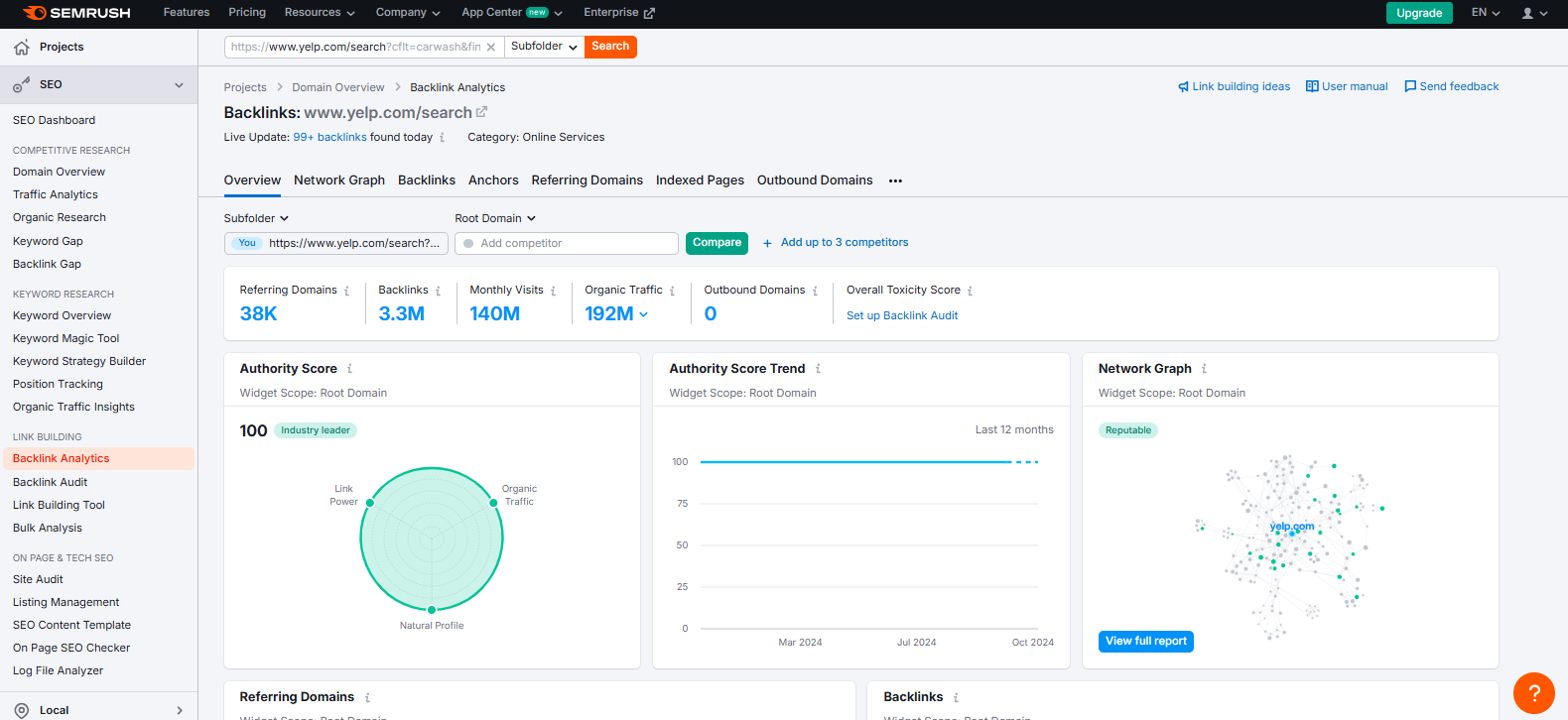Click the Semrush logo

(x=76, y=13)
